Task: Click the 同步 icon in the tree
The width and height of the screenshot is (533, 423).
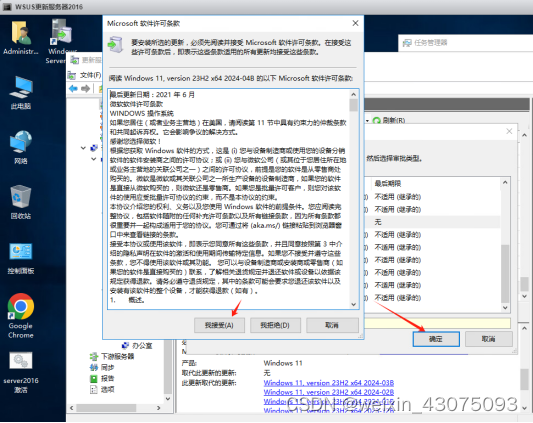Action: tap(93, 367)
